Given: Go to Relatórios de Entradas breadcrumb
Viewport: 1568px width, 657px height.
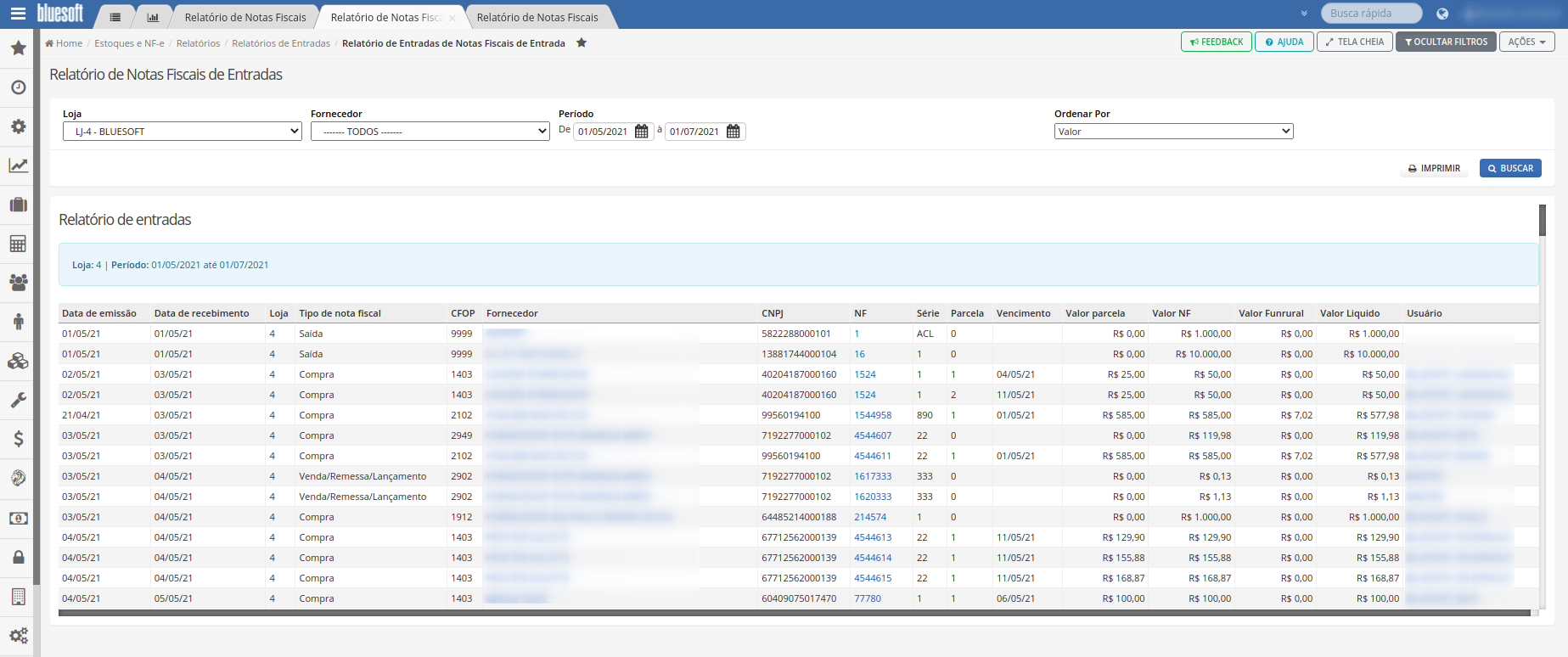Looking at the screenshot, I should click(x=281, y=43).
